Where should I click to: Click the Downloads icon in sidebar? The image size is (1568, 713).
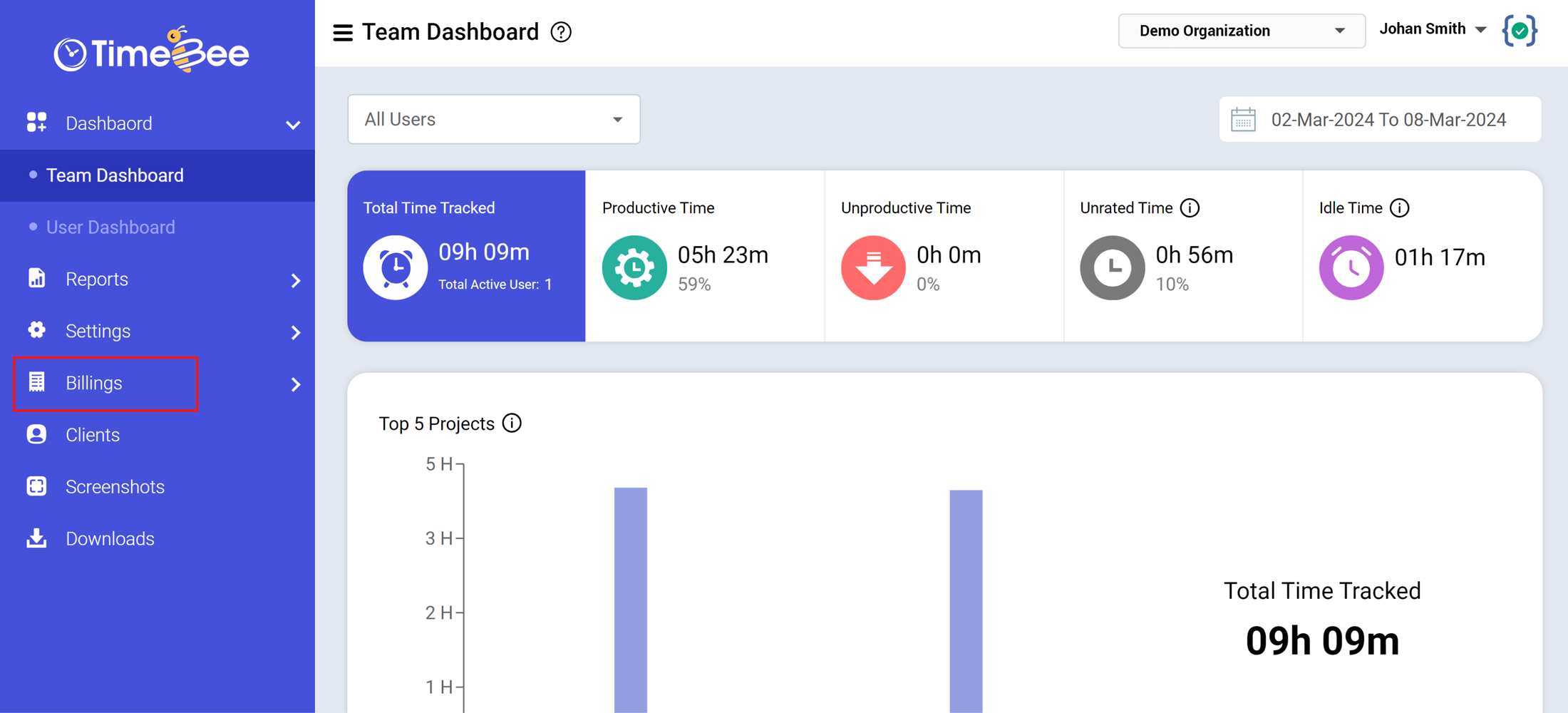tap(36, 538)
